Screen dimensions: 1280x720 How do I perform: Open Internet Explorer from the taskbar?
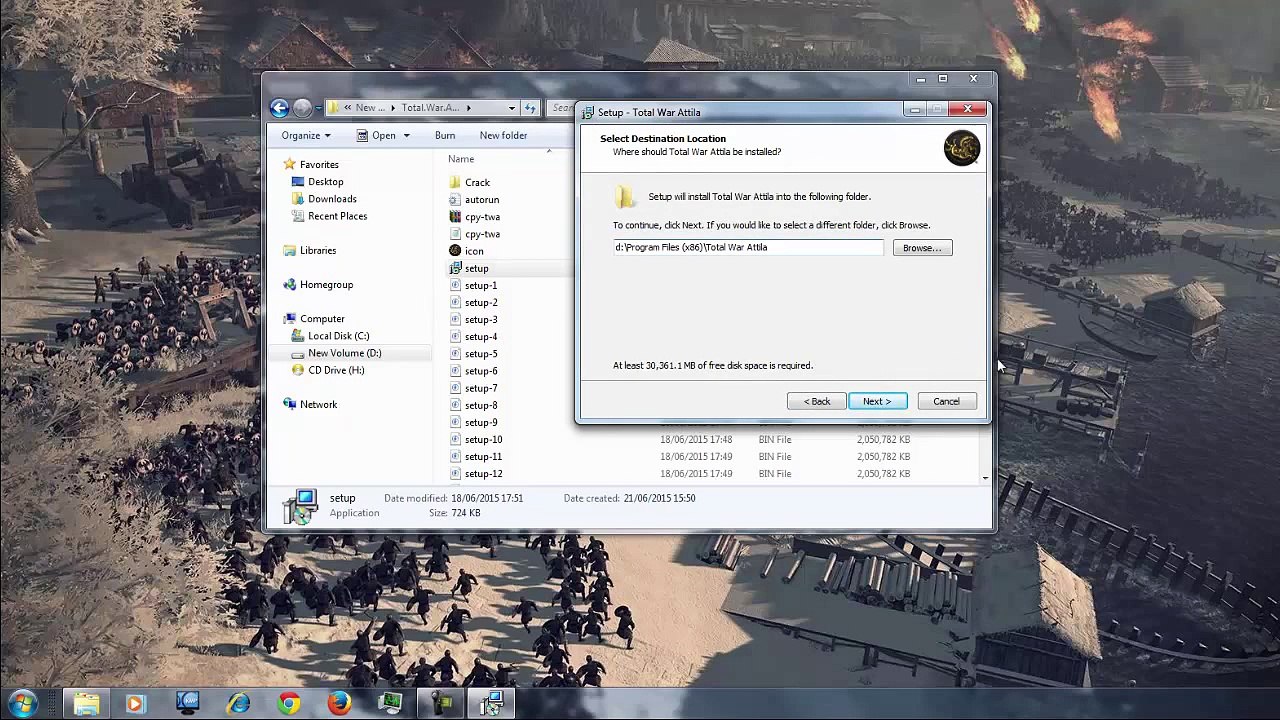click(238, 703)
